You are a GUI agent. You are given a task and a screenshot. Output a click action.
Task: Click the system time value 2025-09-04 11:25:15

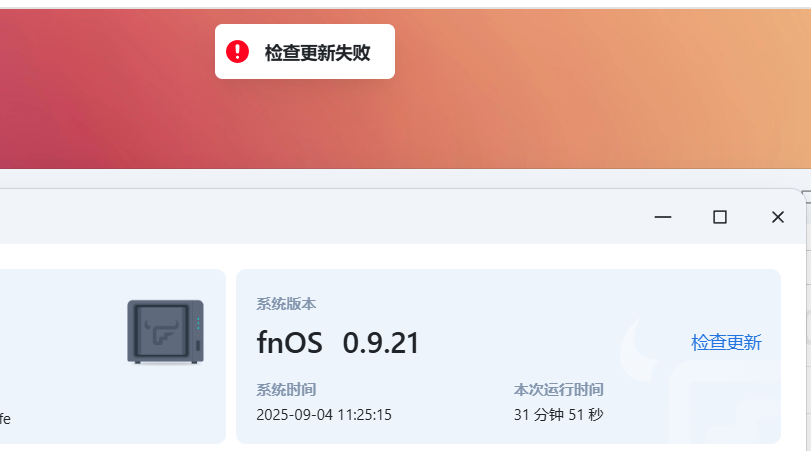click(x=324, y=415)
